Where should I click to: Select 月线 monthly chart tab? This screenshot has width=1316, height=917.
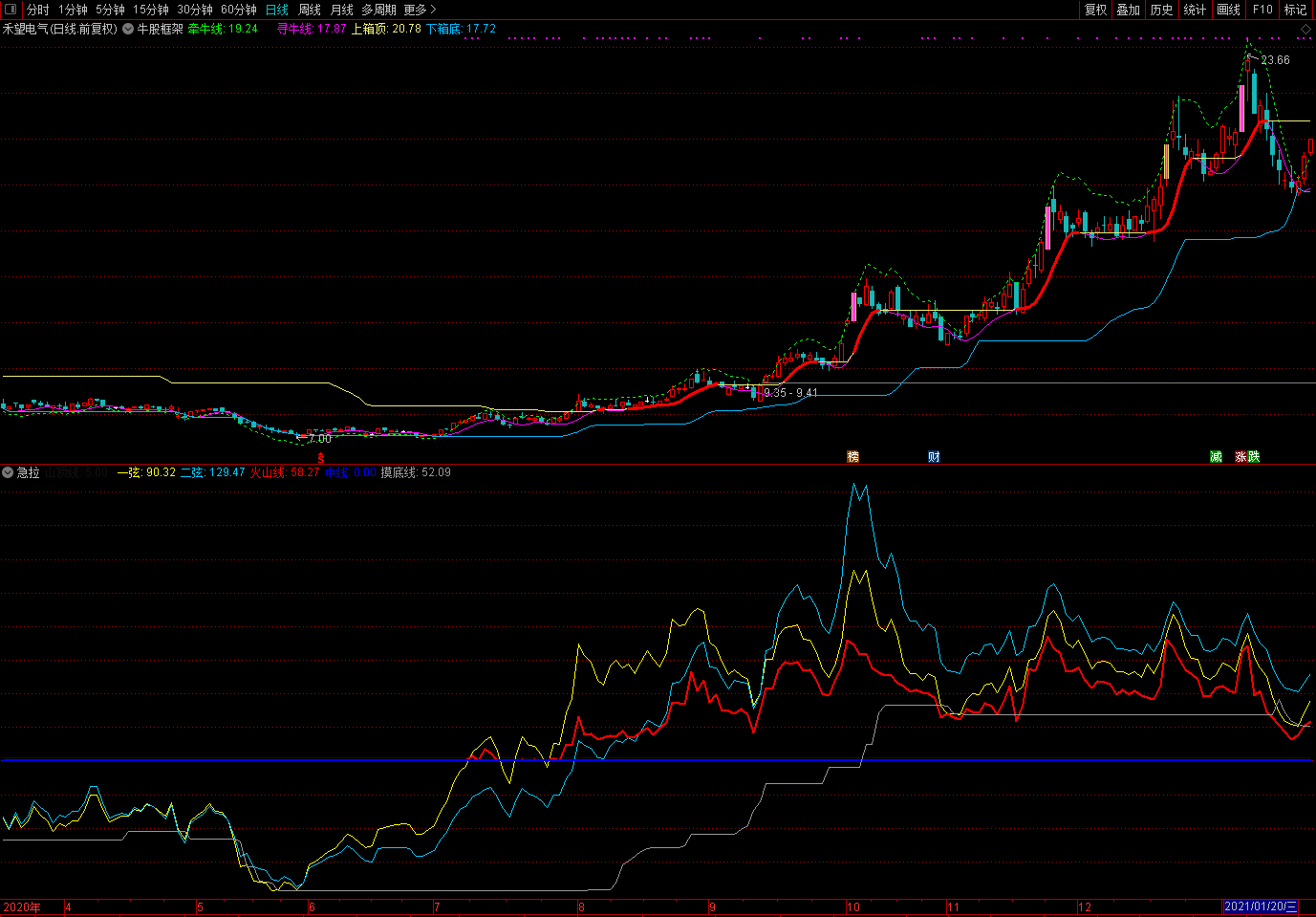[342, 10]
